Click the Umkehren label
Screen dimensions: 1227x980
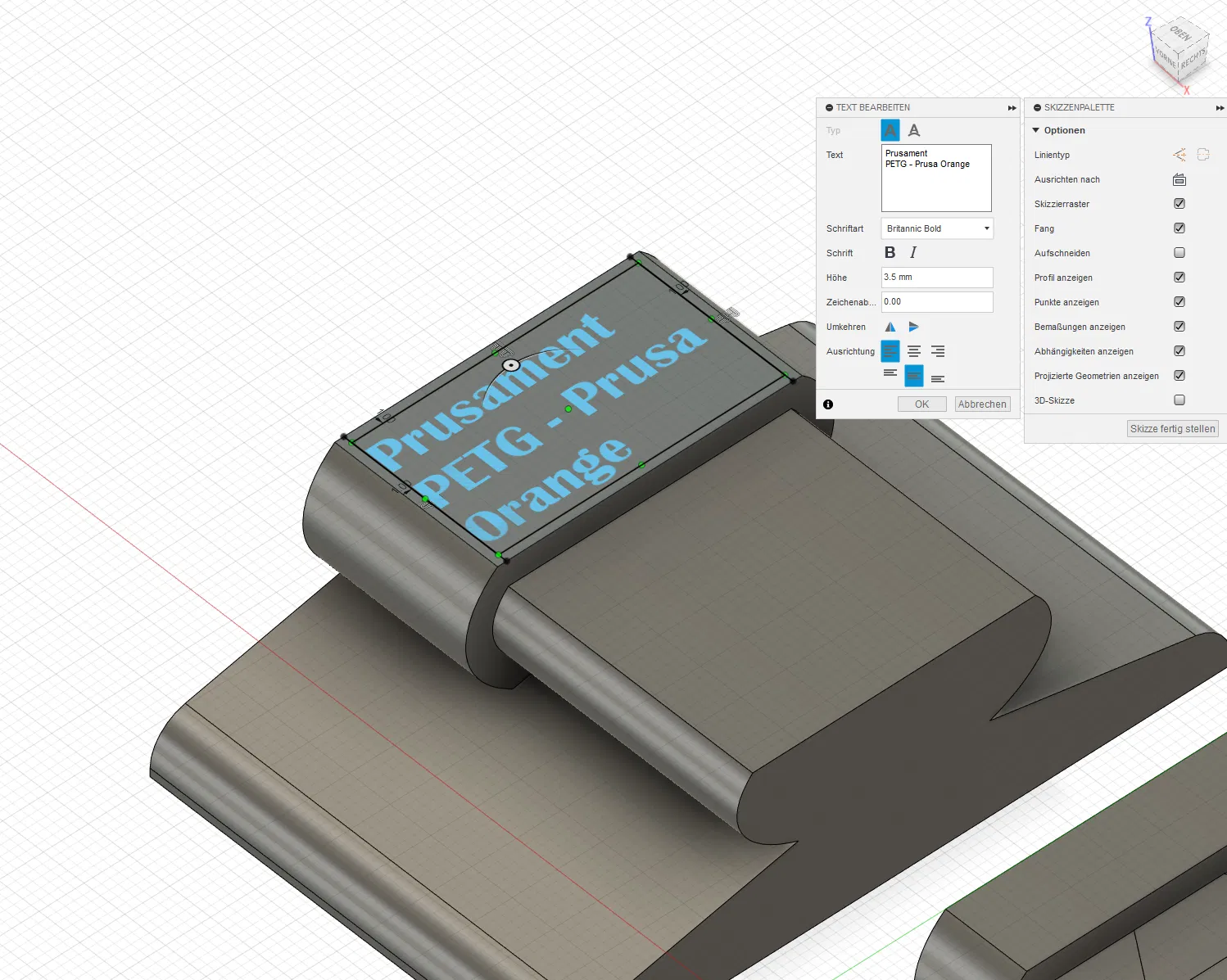tap(846, 327)
